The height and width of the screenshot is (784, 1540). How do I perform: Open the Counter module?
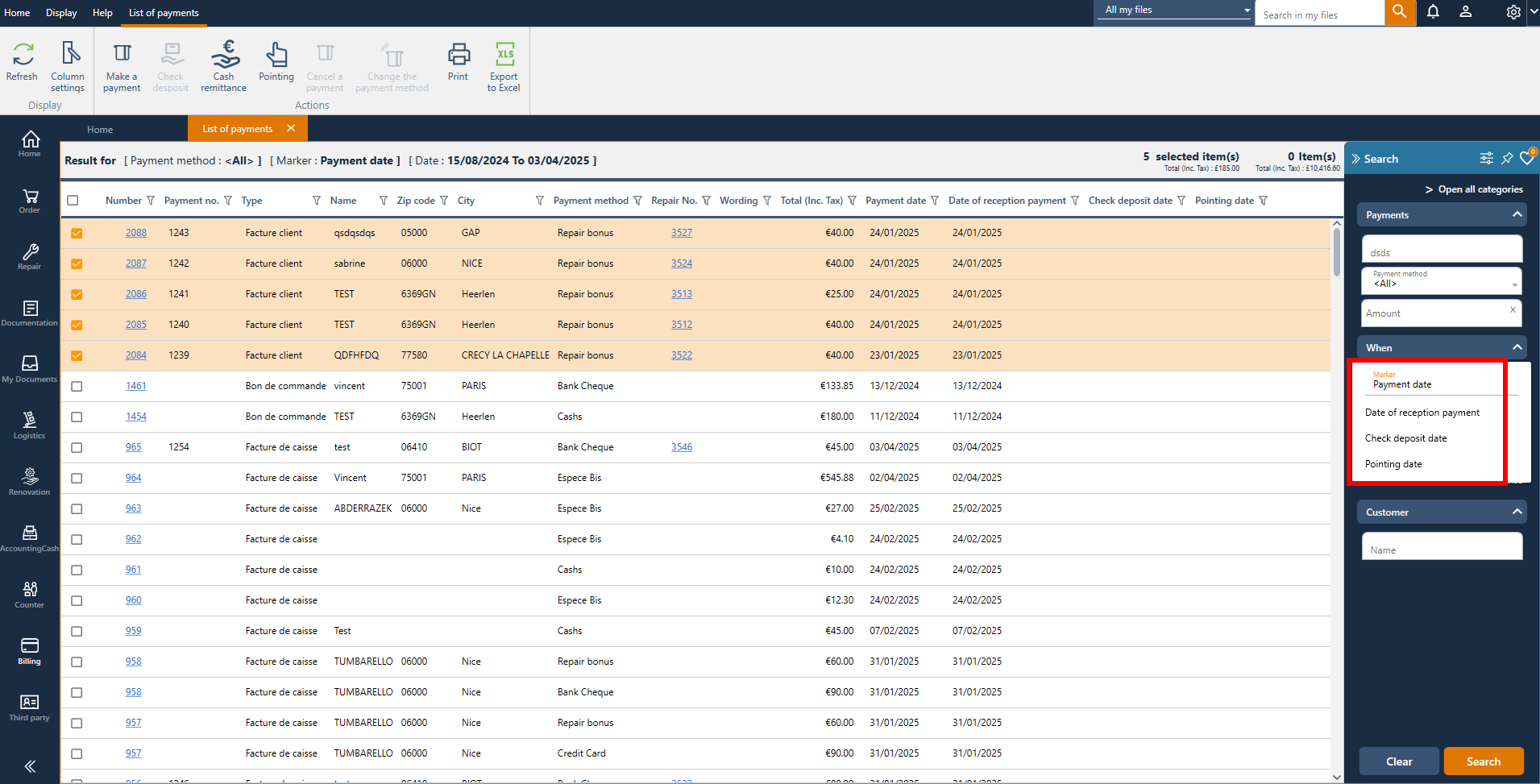tap(30, 595)
